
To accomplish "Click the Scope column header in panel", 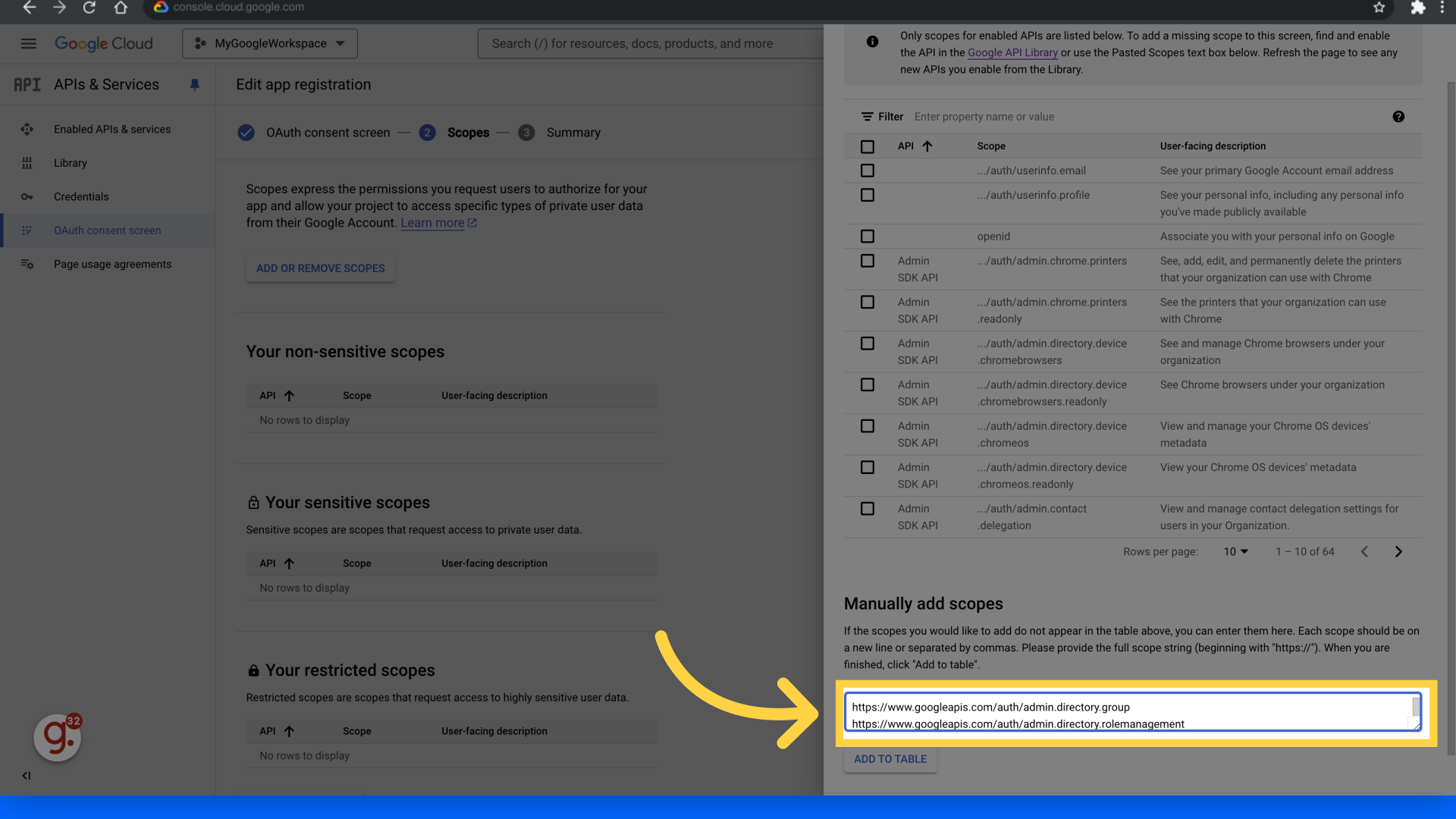I will tap(991, 146).
